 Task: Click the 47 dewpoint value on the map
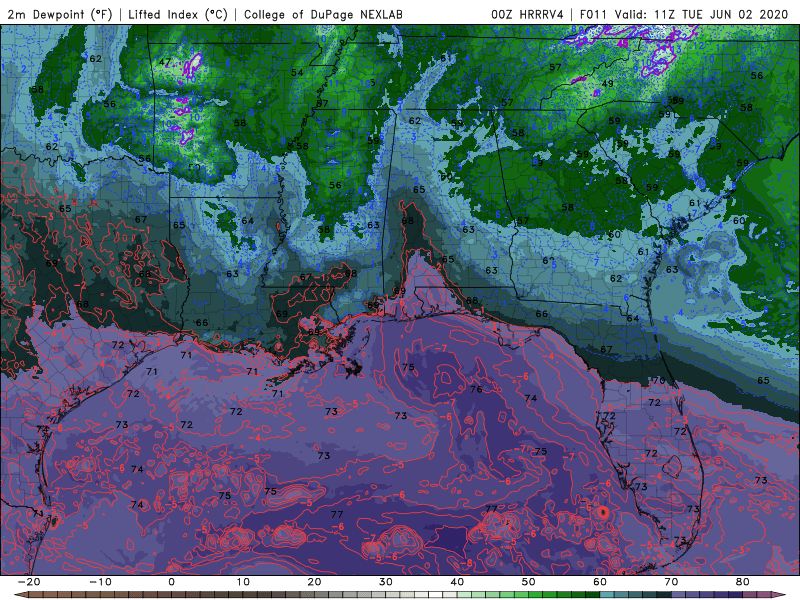[164, 62]
